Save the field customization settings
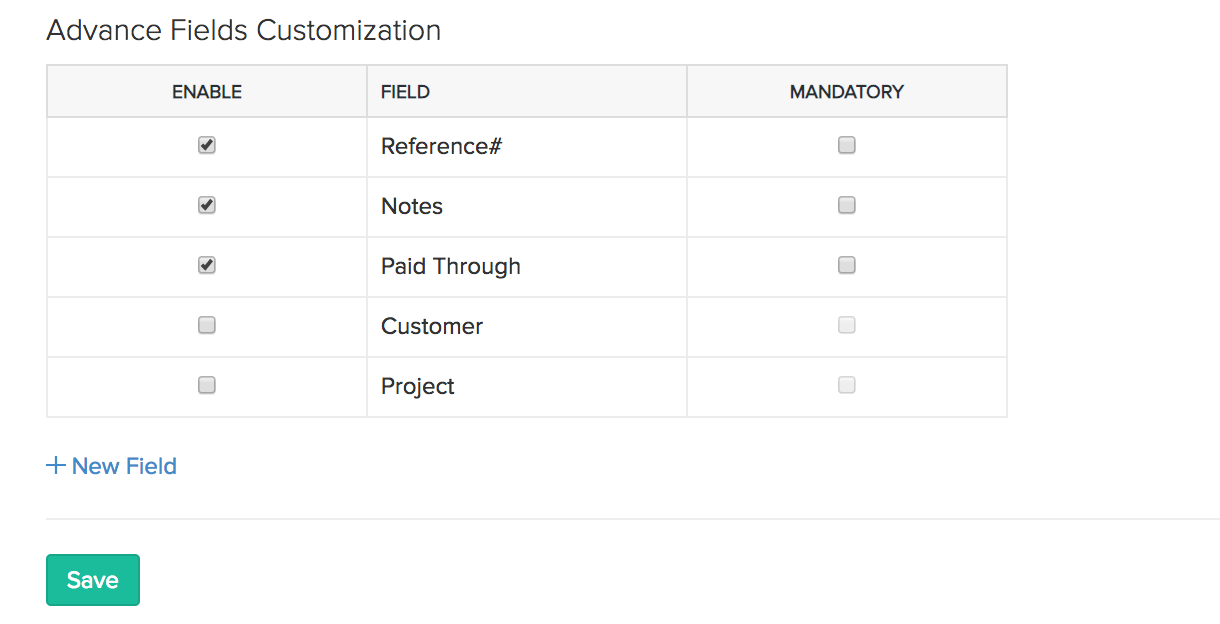 (93, 580)
